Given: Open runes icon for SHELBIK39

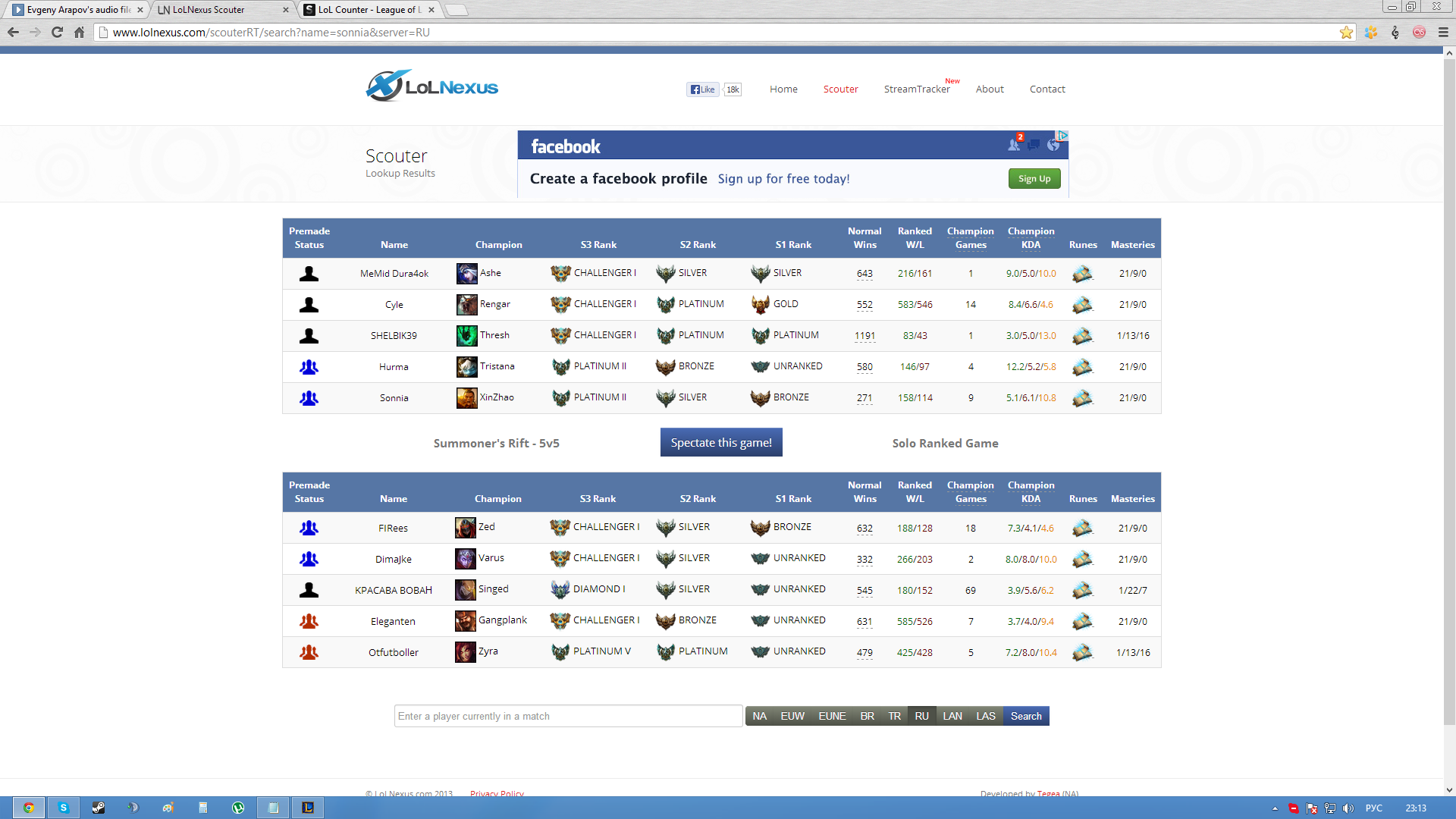Looking at the screenshot, I should (1082, 336).
